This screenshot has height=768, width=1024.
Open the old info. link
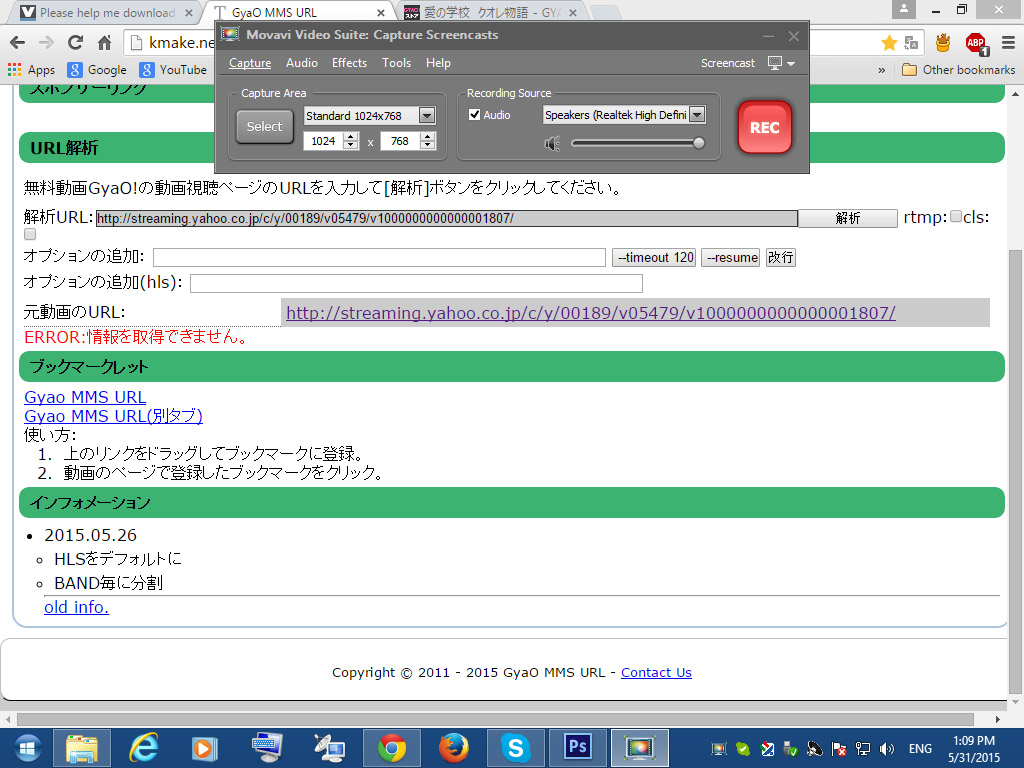click(76, 607)
